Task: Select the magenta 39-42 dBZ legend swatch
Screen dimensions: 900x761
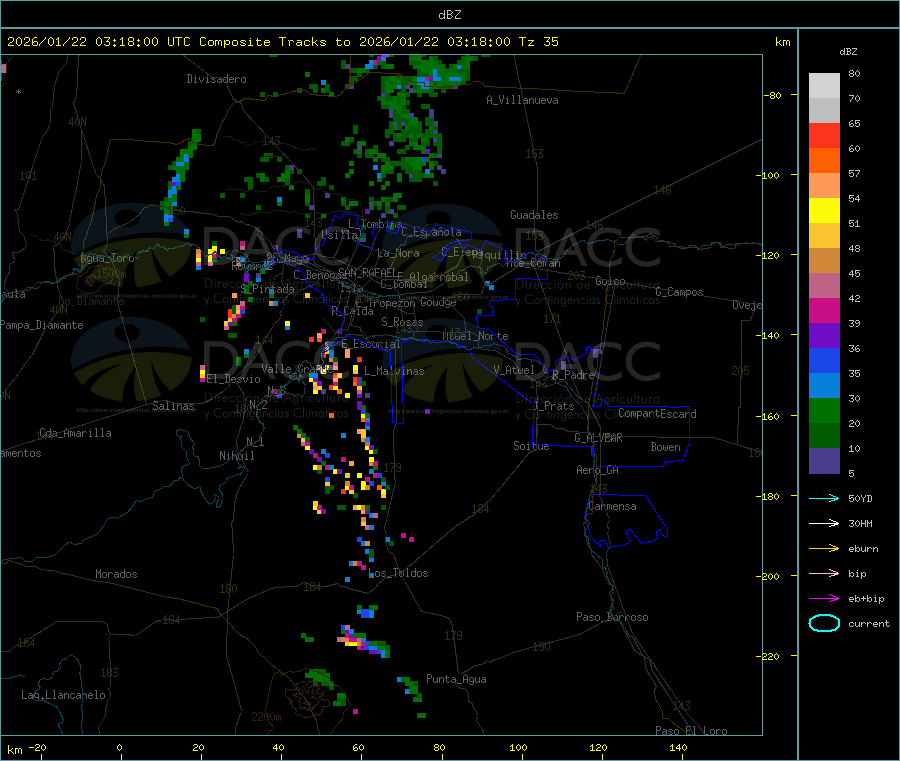Action: tap(824, 310)
